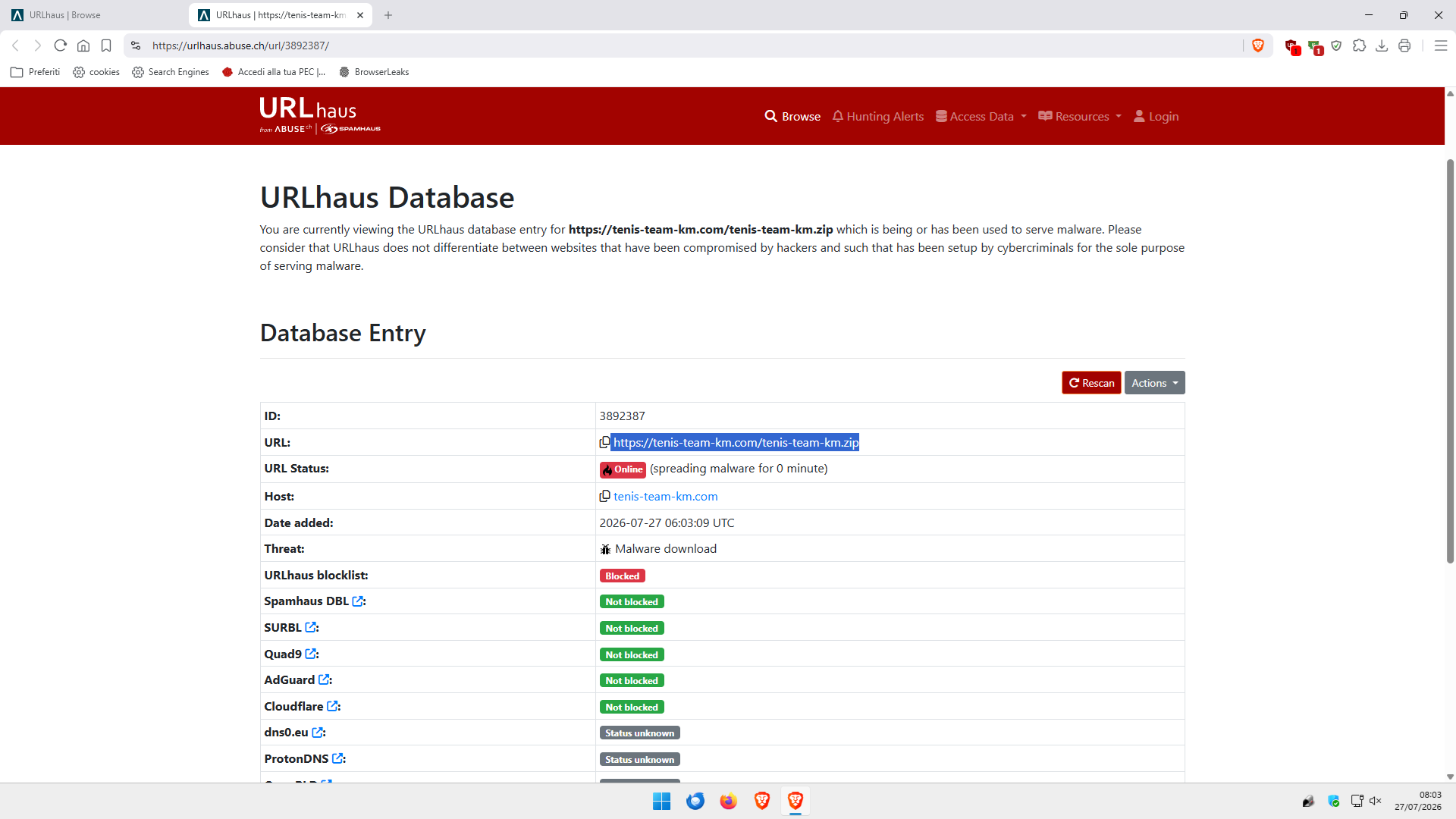Open the Search Engines bookmark
Image resolution: width=1456 pixels, height=819 pixels.
(171, 72)
